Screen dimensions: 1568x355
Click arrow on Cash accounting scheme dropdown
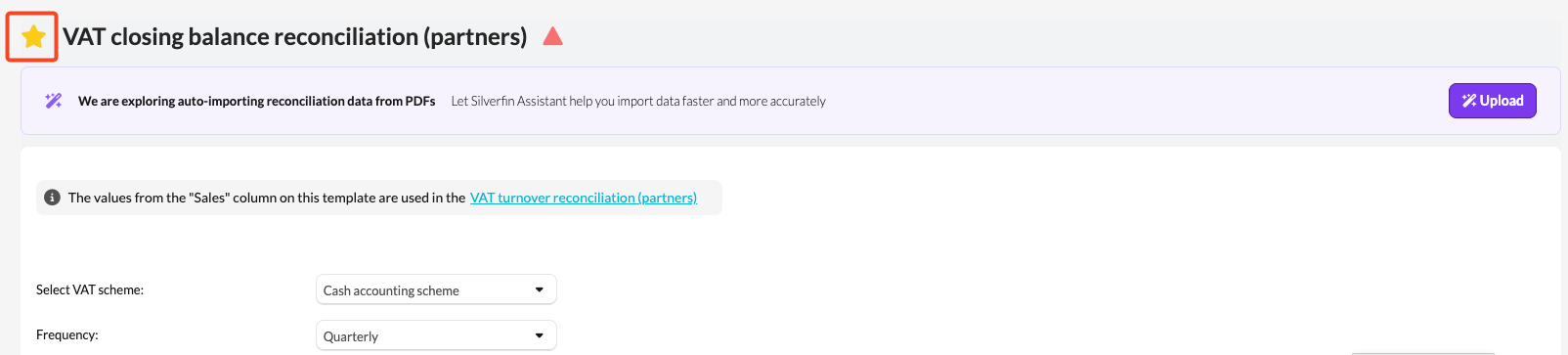pyautogui.click(x=540, y=289)
